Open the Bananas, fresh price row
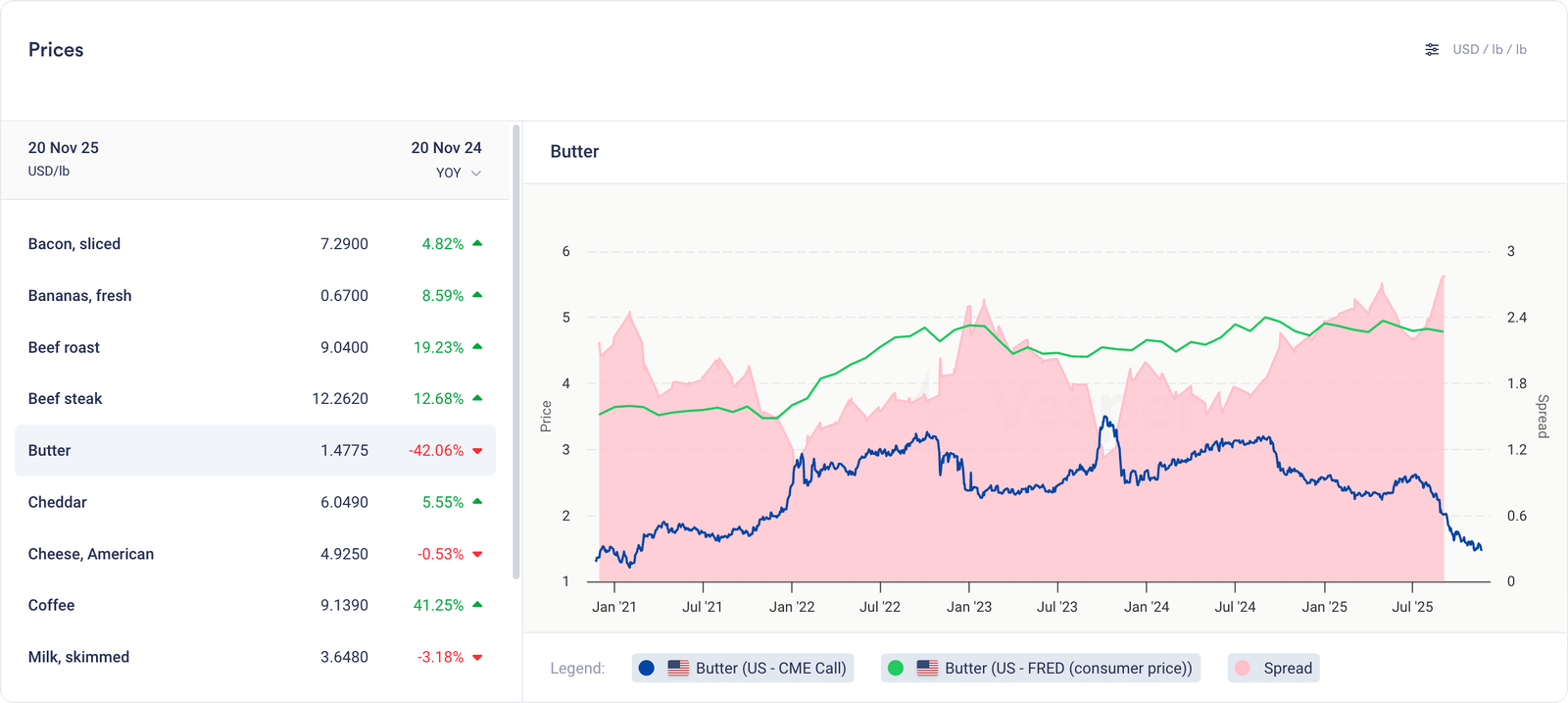This screenshot has height=703, width=1568. click(79, 295)
